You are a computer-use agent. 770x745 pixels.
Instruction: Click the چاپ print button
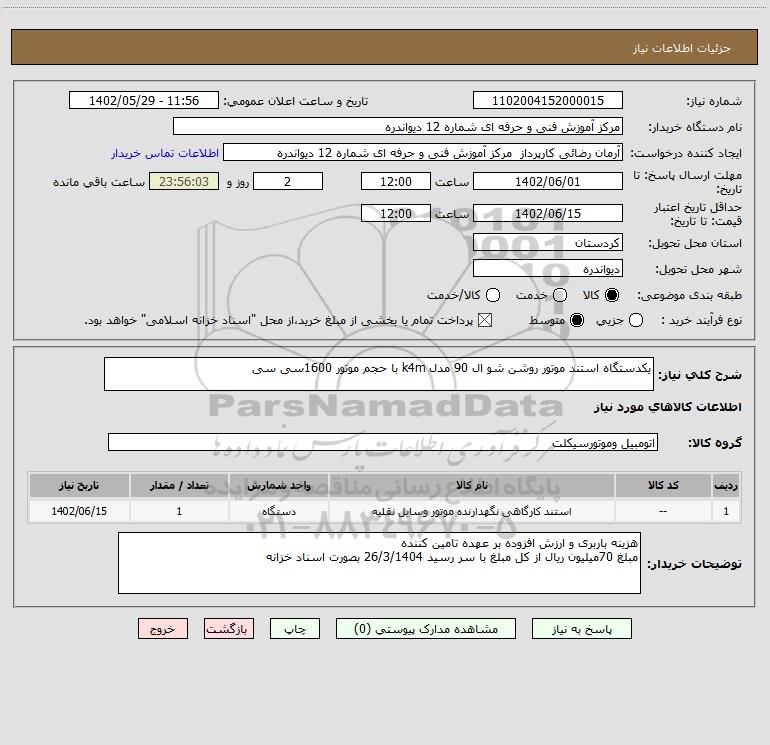(295, 629)
